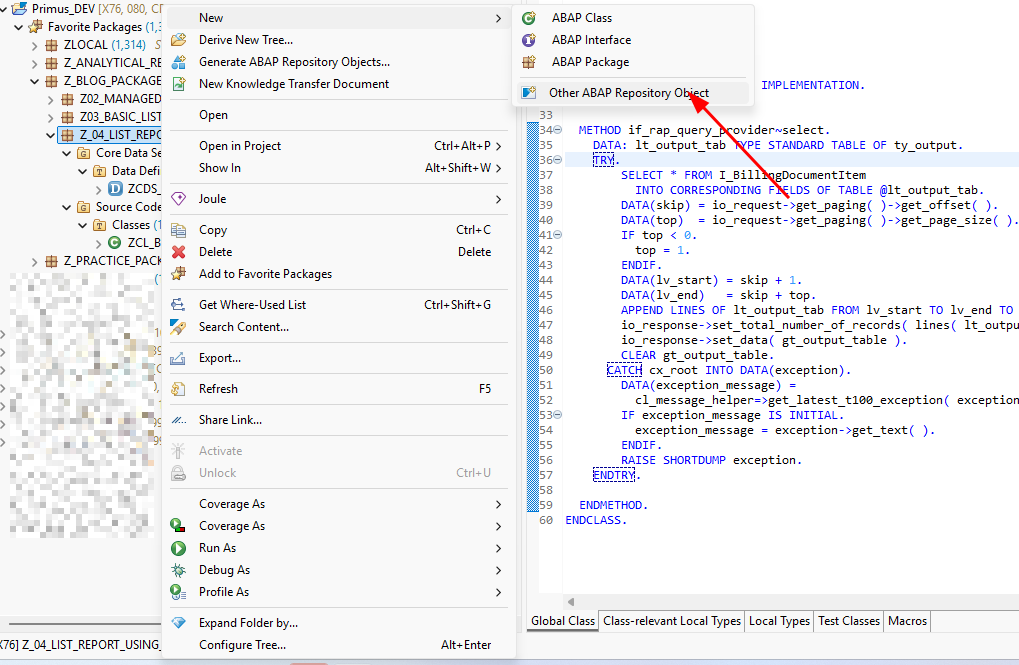Click the Generate ABAP Repository Objects icon
Viewport: 1019px width, 665px height.
tap(179, 62)
